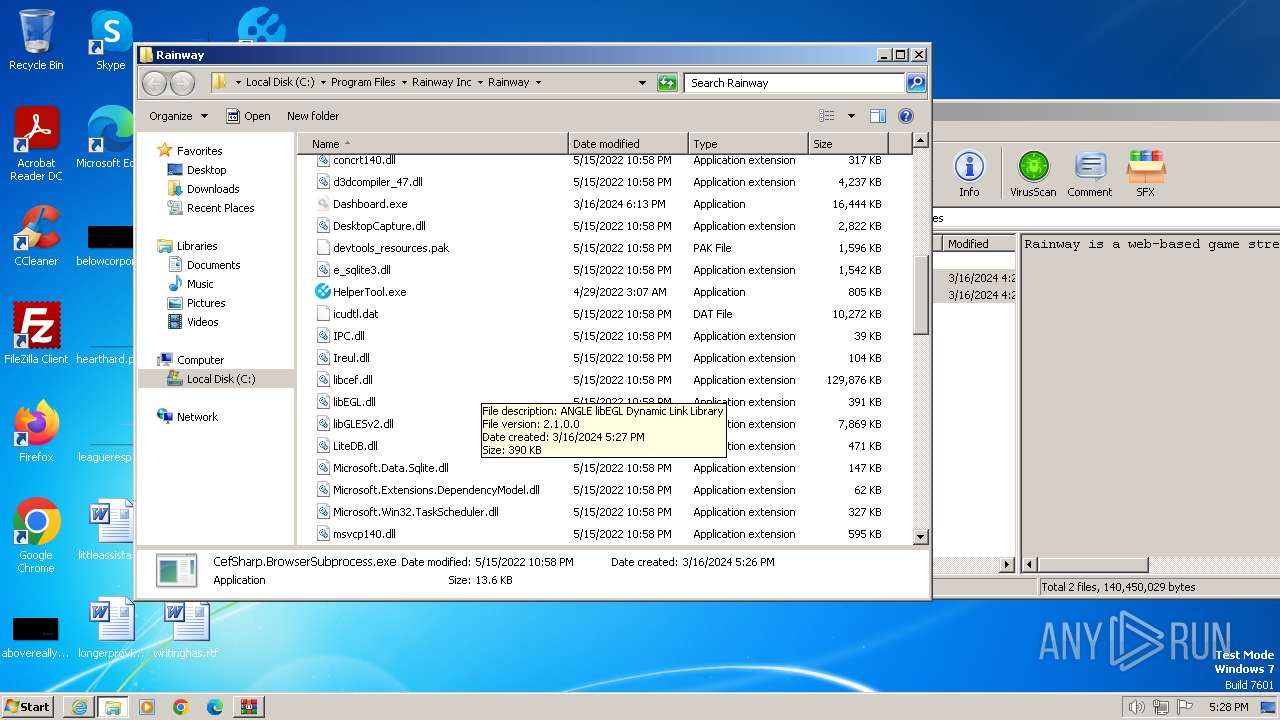1280x720 pixels.
Task: Open Chrome from the taskbar
Action: click(181, 707)
